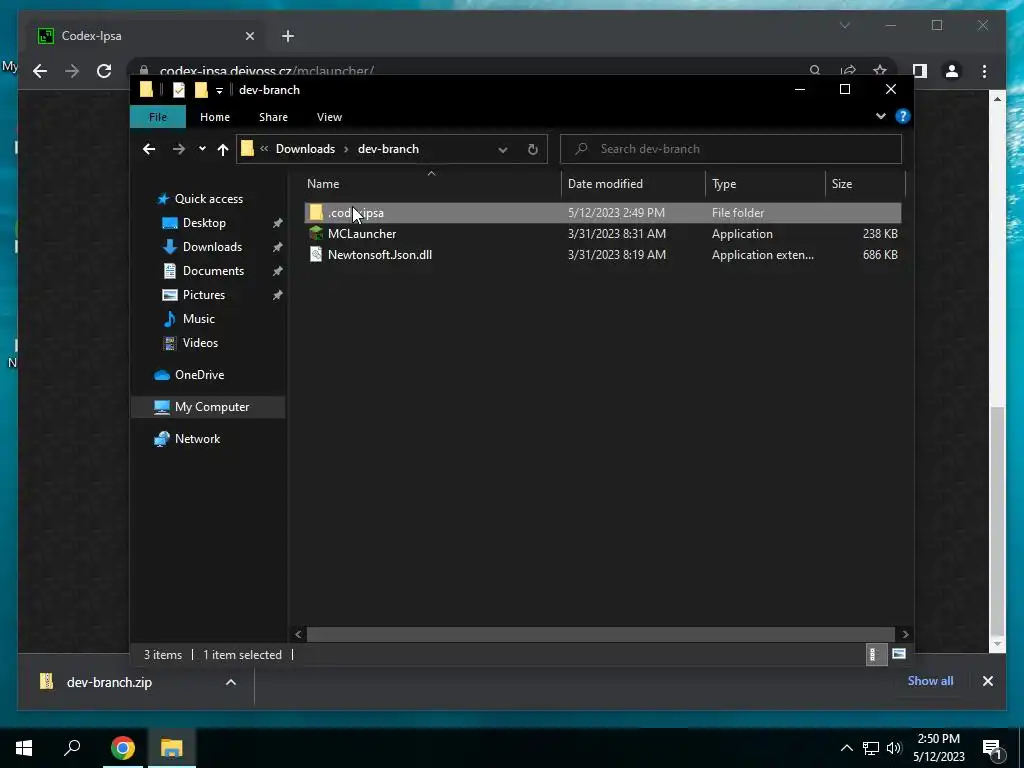Open Windows taskbar search
Viewport: 1024px width, 768px height.
pos(72,748)
